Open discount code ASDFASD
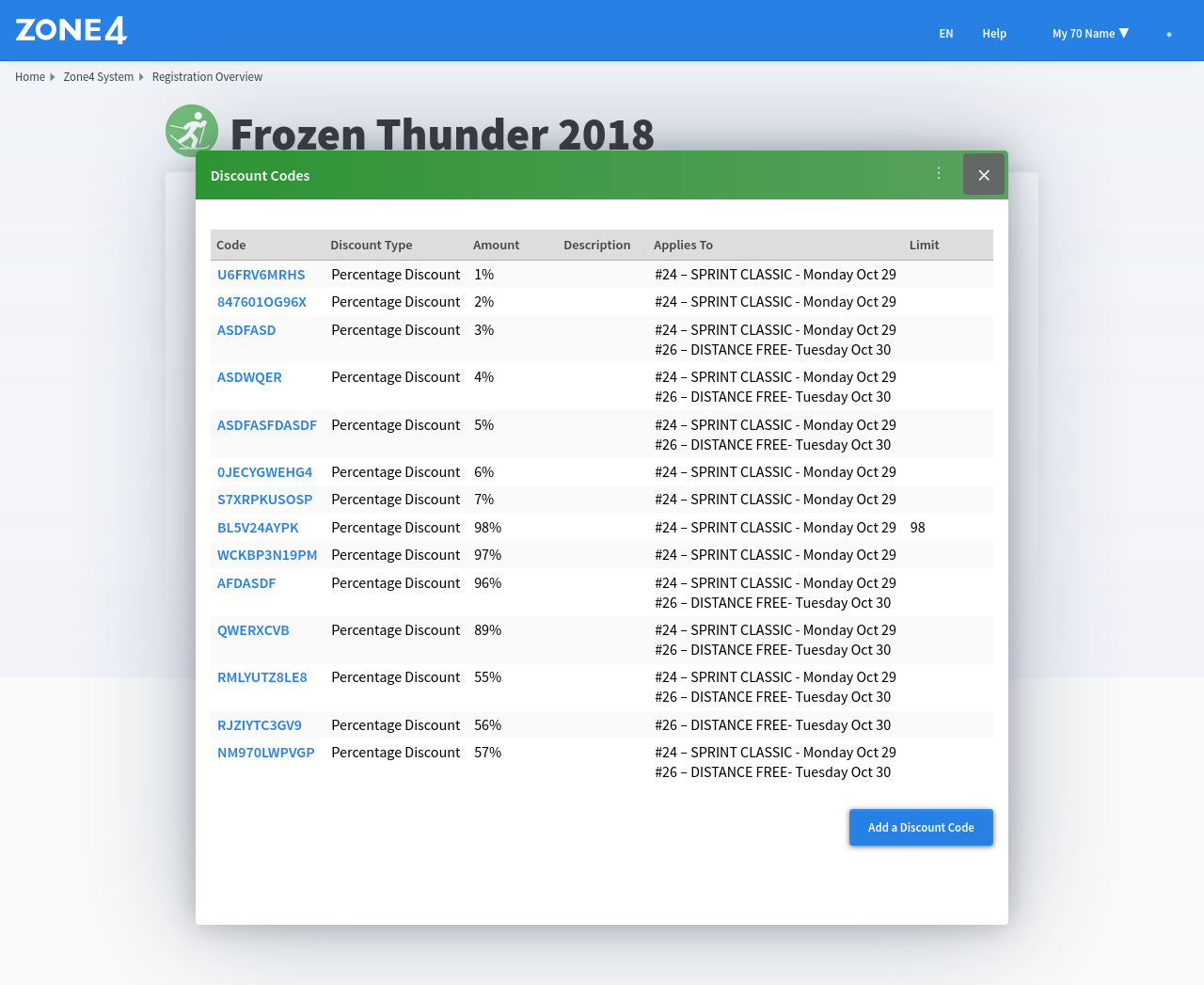This screenshot has width=1204, height=985. (x=246, y=330)
